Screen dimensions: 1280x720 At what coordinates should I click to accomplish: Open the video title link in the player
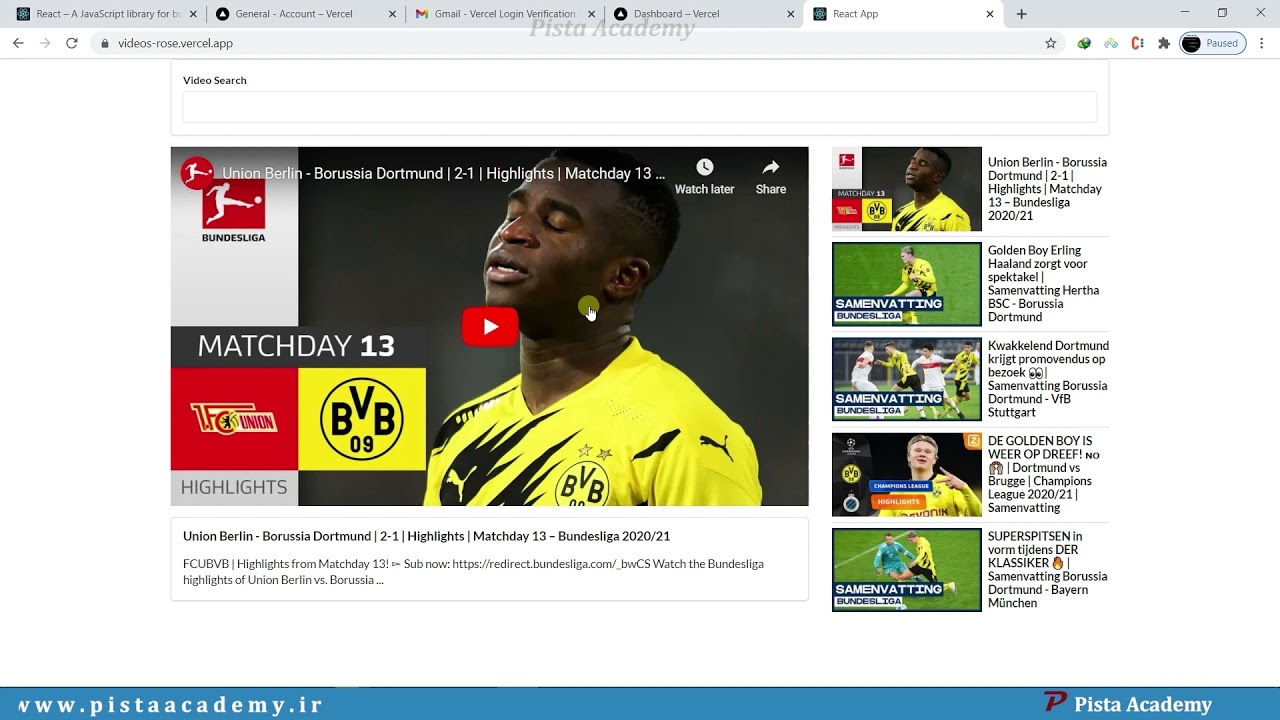[x=443, y=173]
